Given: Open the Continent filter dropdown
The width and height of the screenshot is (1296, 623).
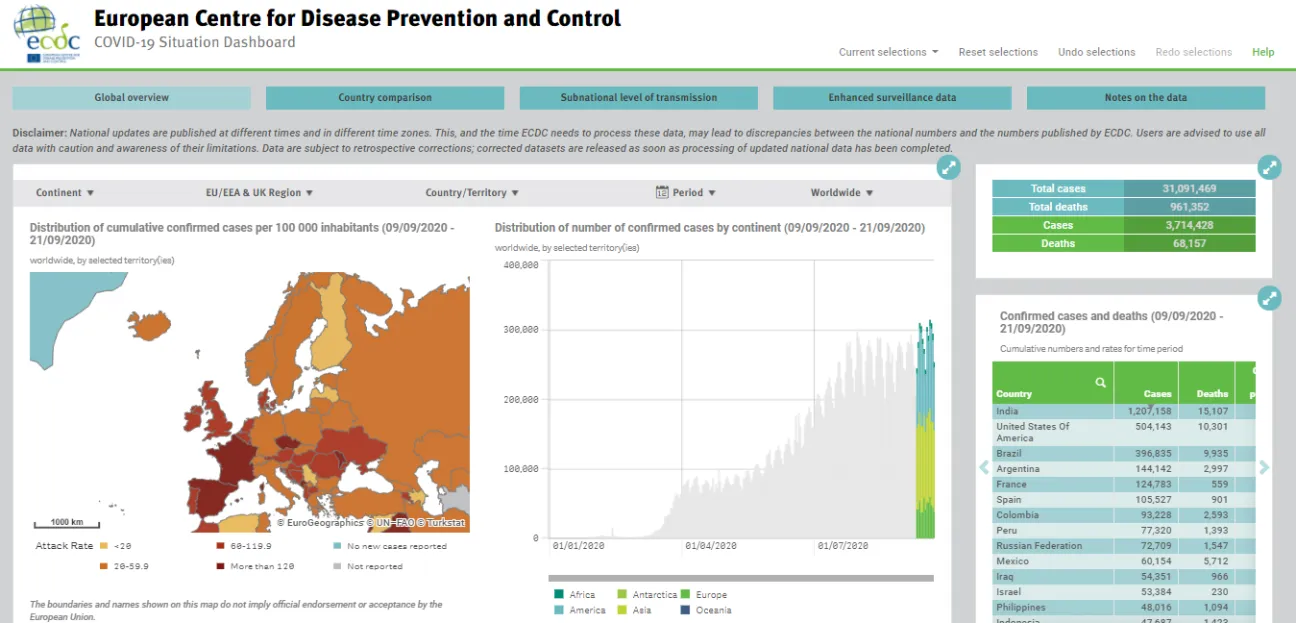Looking at the screenshot, I should tap(66, 192).
